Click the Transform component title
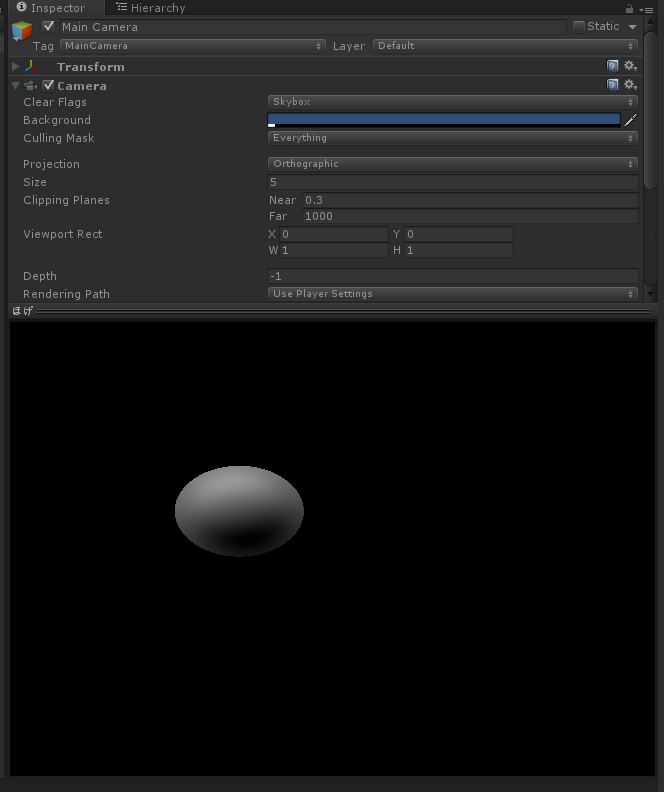664x792 pixels. click(90, 67)
